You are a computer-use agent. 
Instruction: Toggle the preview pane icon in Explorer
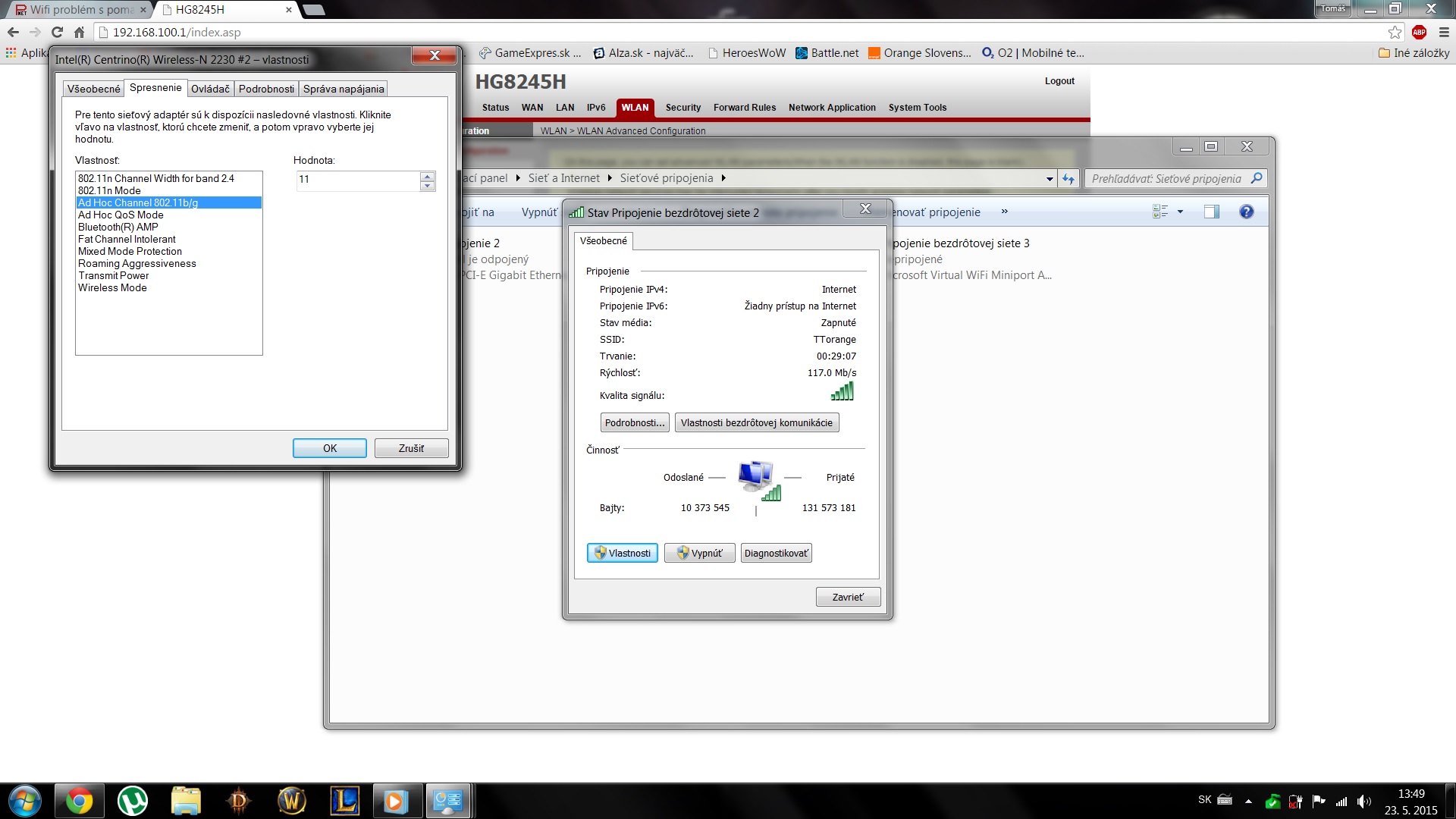tap(1211, 212)
